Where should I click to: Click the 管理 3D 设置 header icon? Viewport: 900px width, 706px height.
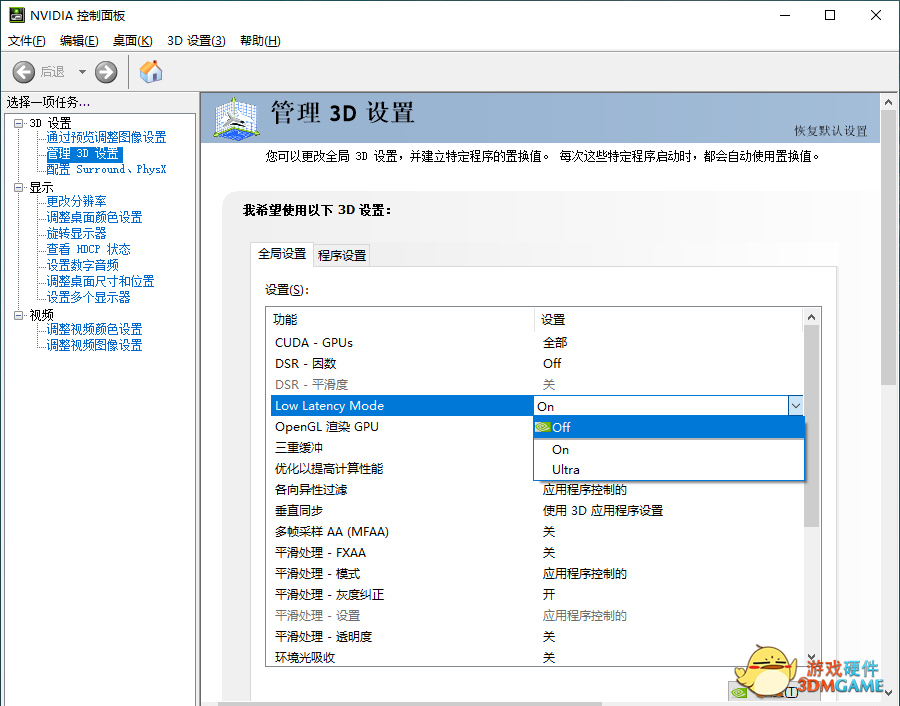coord(236,118)
